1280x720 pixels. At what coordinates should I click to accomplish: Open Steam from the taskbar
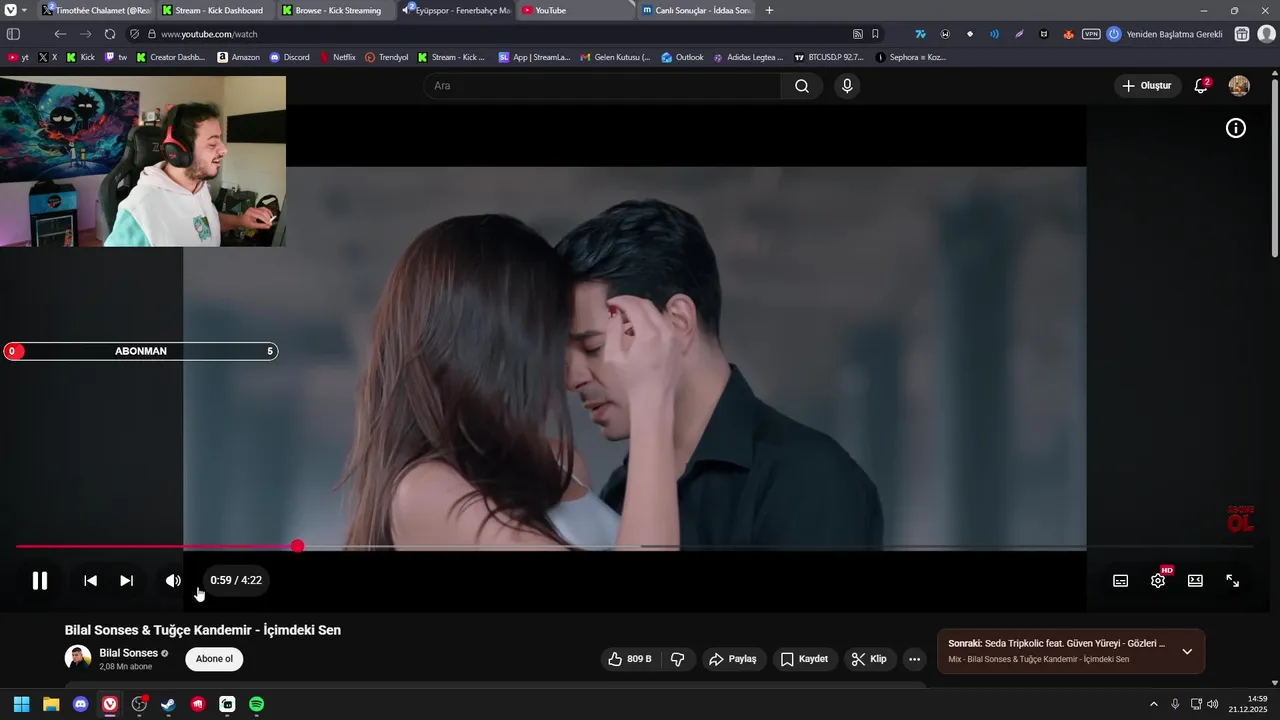coord(168,704)
